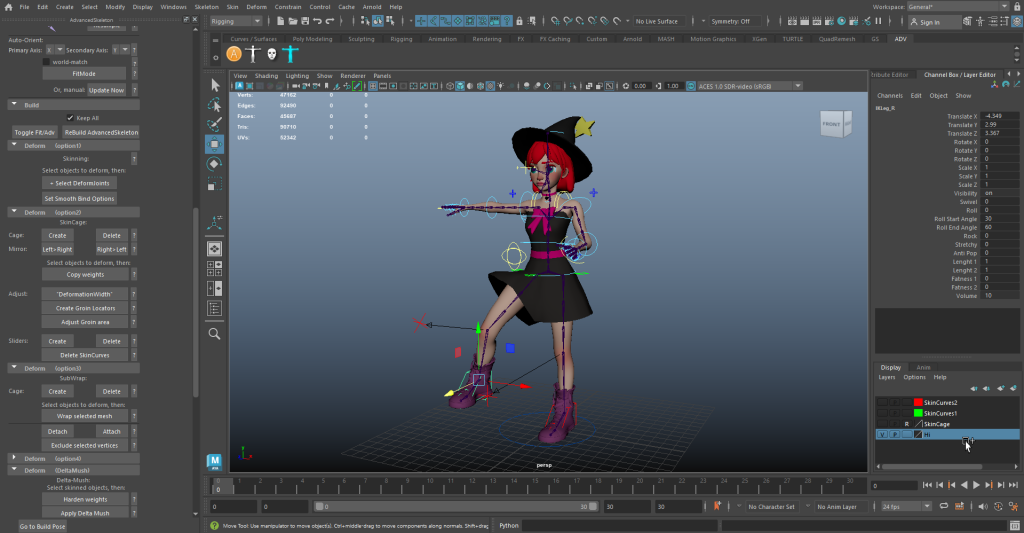Click the IPR render pause icon

point(878,22)
